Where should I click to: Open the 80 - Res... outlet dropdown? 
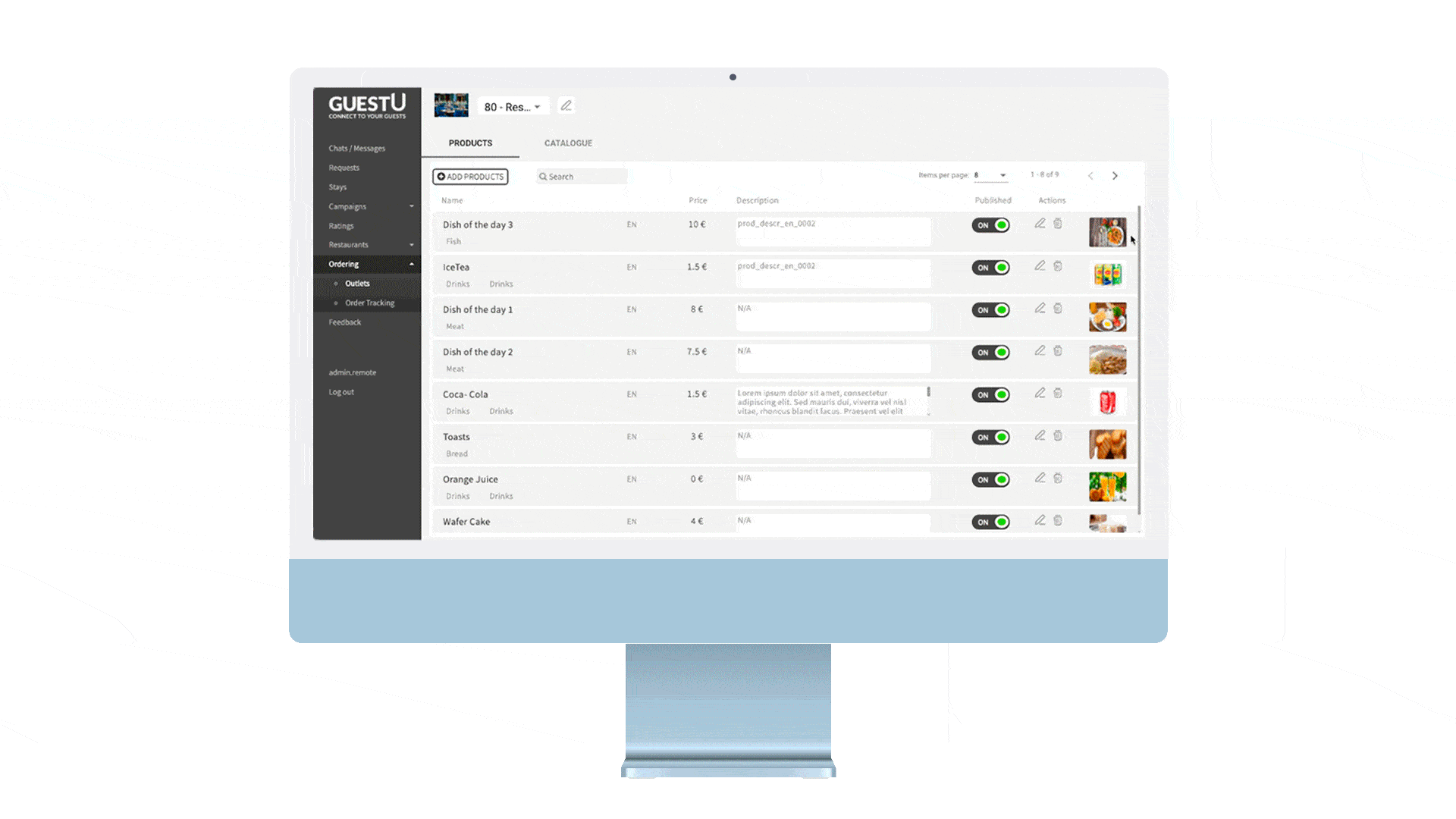513,107
